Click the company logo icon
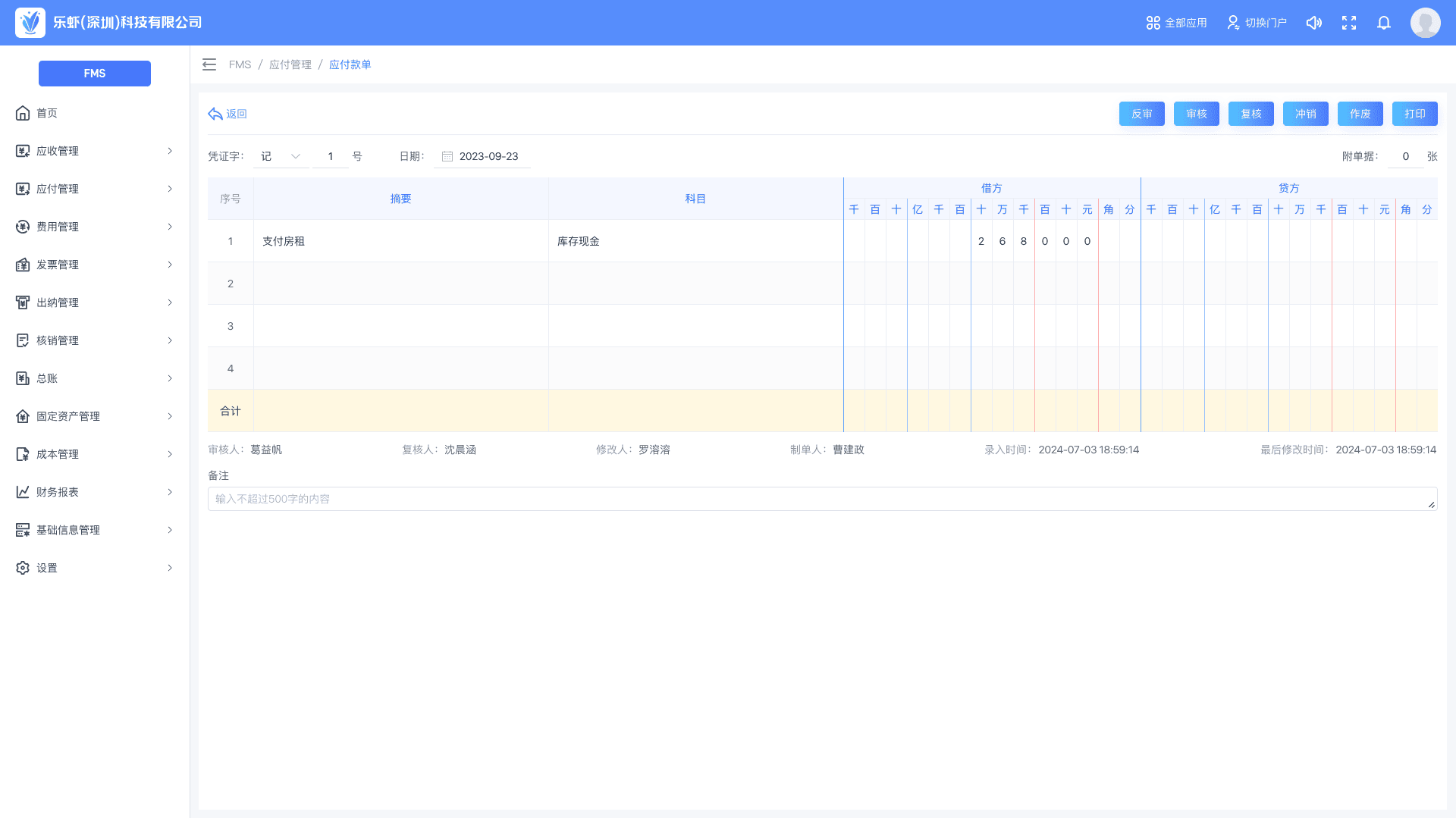 click(x=30, y=23)
